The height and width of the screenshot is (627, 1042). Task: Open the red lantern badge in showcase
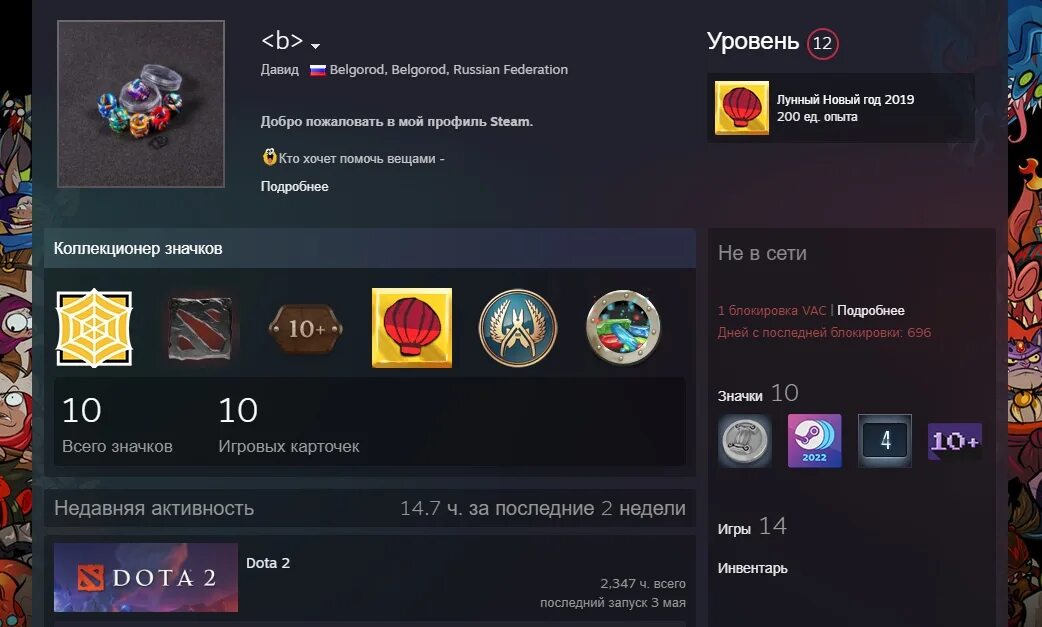coord(412,327)
